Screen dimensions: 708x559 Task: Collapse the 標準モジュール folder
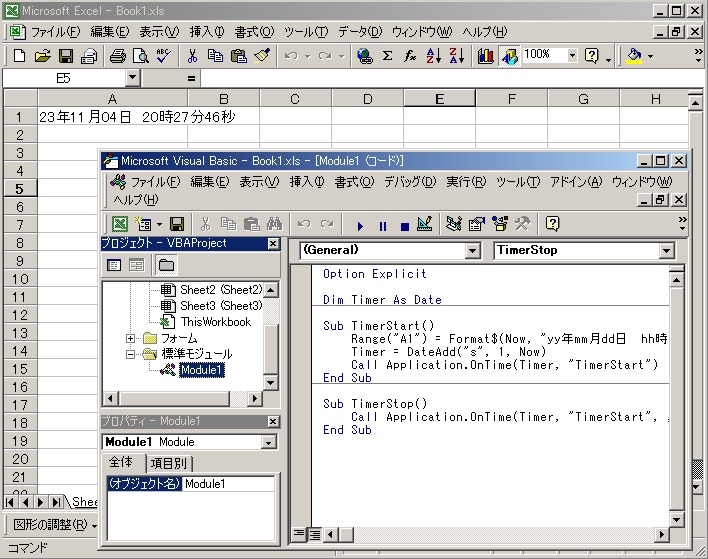(x=130, y=354)
